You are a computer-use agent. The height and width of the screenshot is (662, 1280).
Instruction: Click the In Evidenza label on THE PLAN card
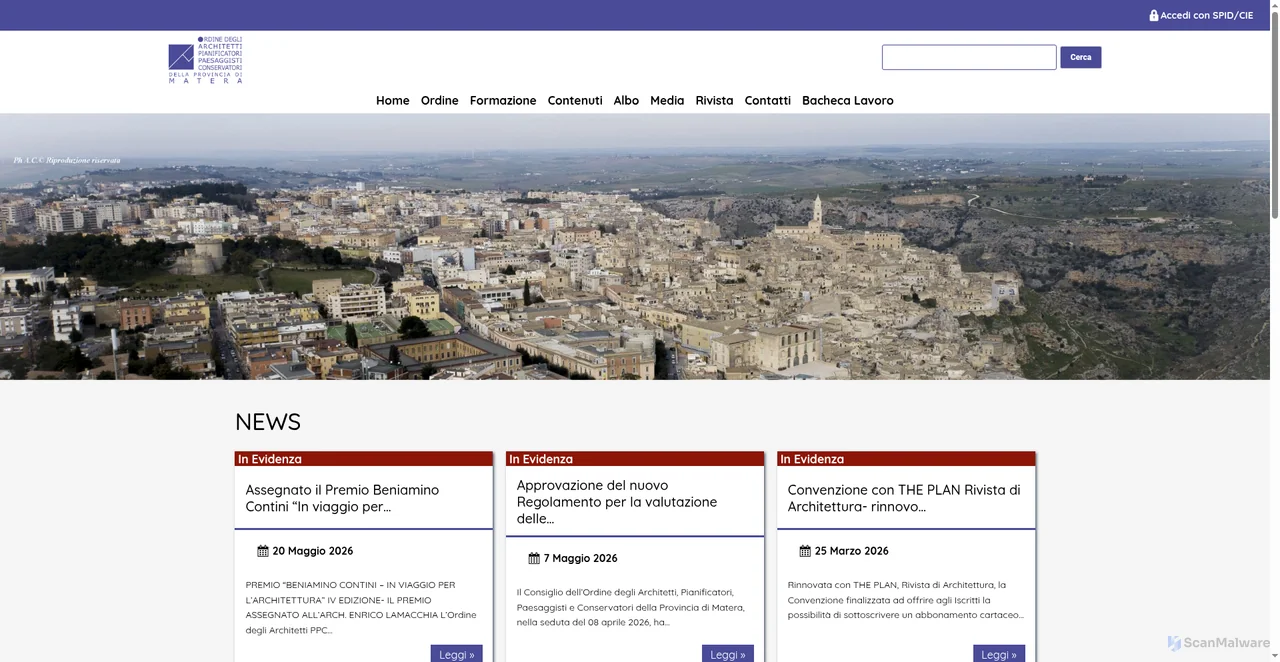click(x=812, y=459)
